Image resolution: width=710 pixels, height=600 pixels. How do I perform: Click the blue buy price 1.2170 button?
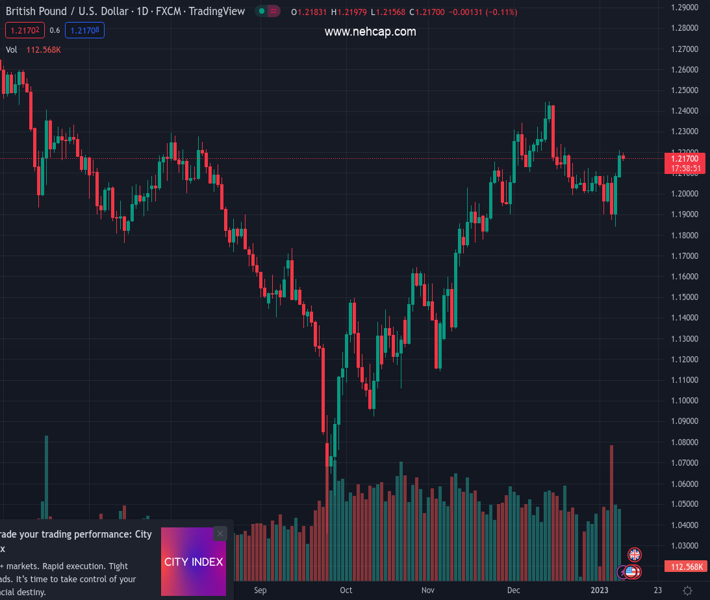[85, 31]
